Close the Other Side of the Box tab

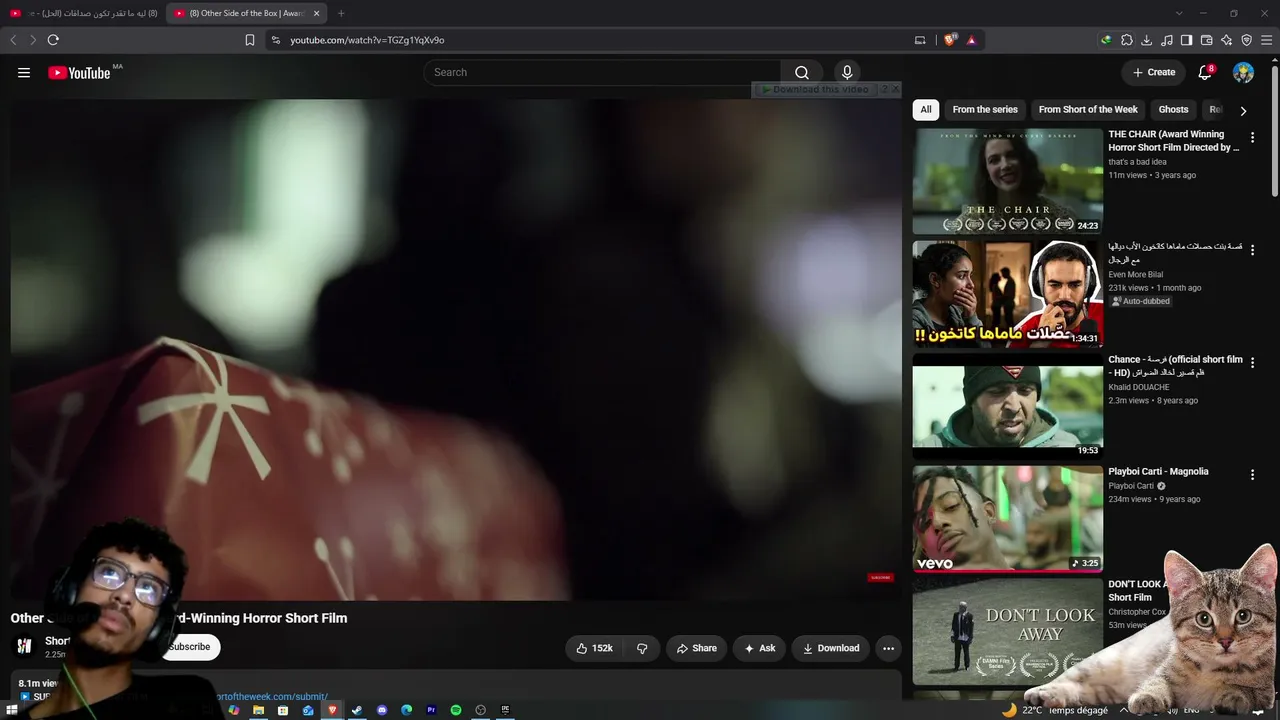pyautogui.click(x=317, y=13)
